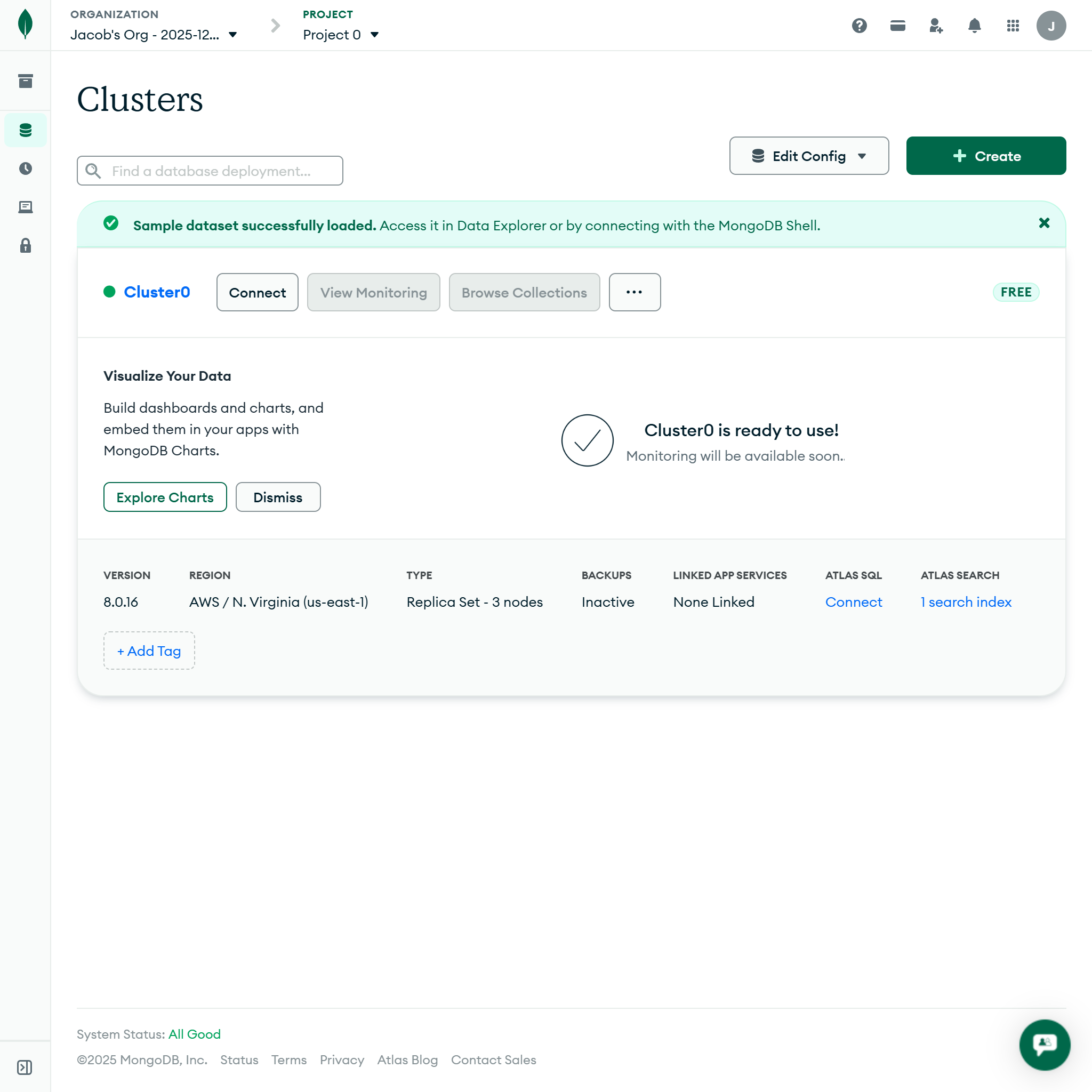Open the user avatar menu
This screenshot has height=1092, width=1092.
point(1051,26)
